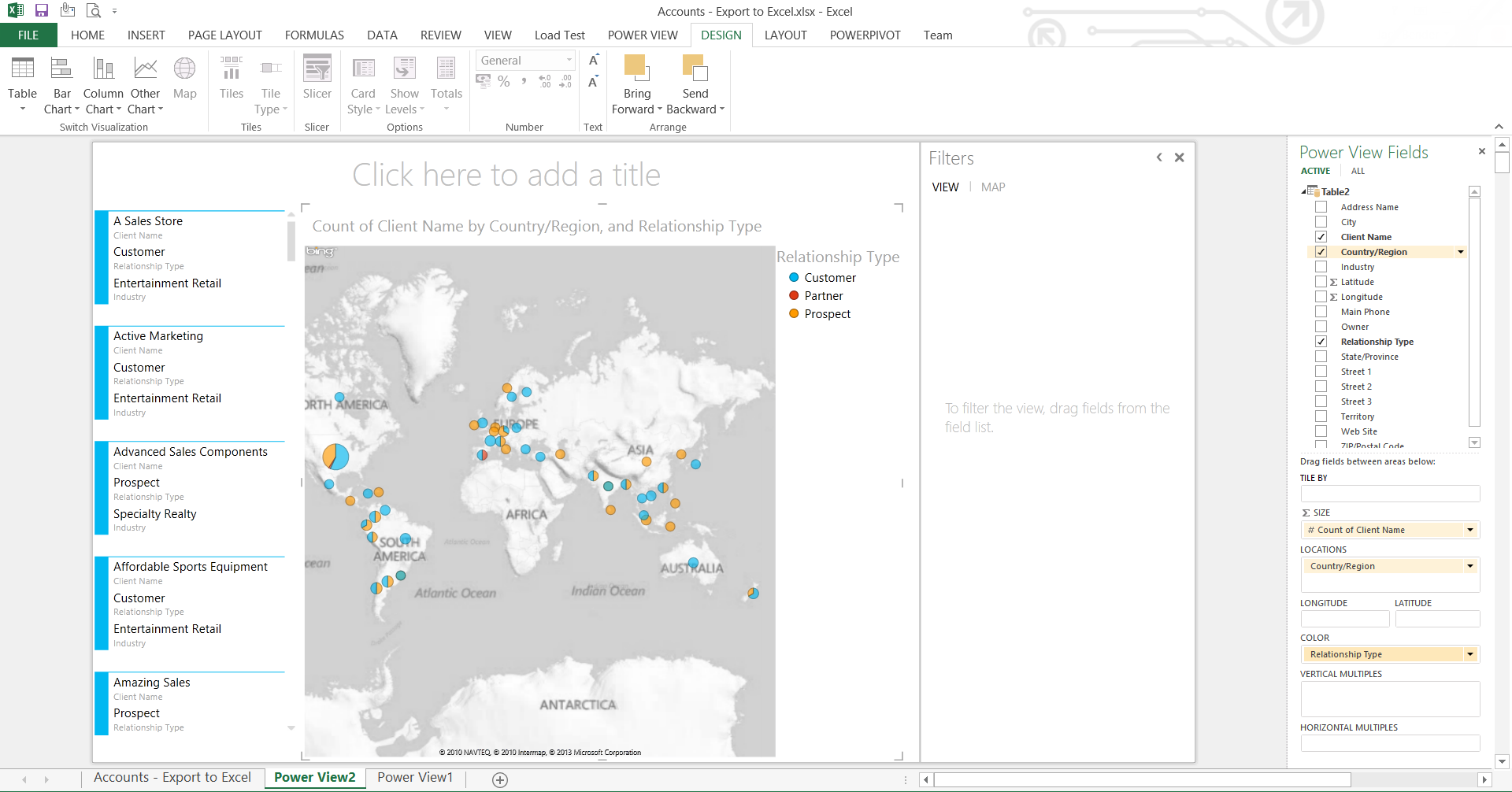Add a new sheet with plus icon

click(x=500, y=779)
